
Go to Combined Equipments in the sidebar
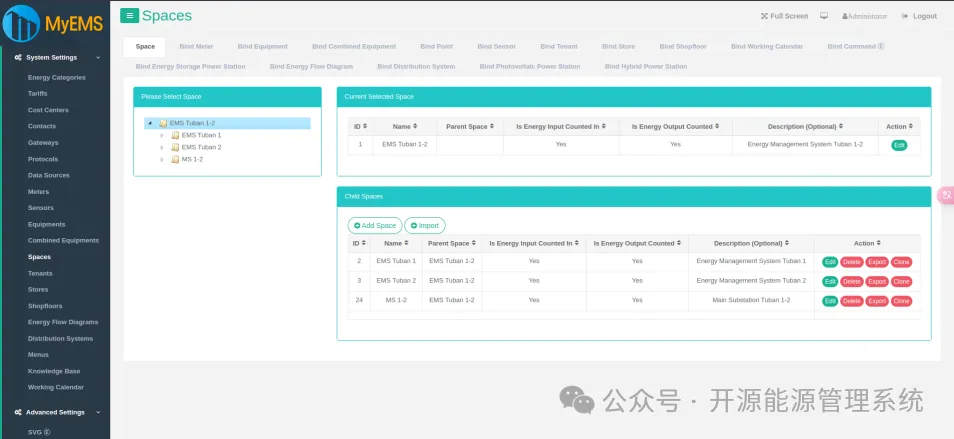(x=63, y=241)
